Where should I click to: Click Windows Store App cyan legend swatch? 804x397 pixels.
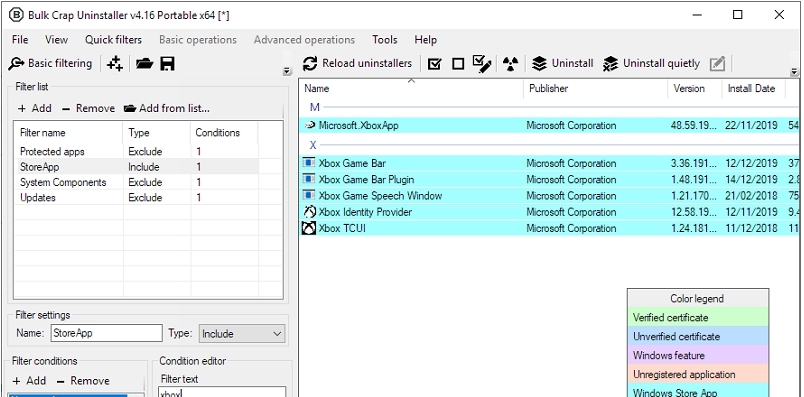click(x=698, y=391)
